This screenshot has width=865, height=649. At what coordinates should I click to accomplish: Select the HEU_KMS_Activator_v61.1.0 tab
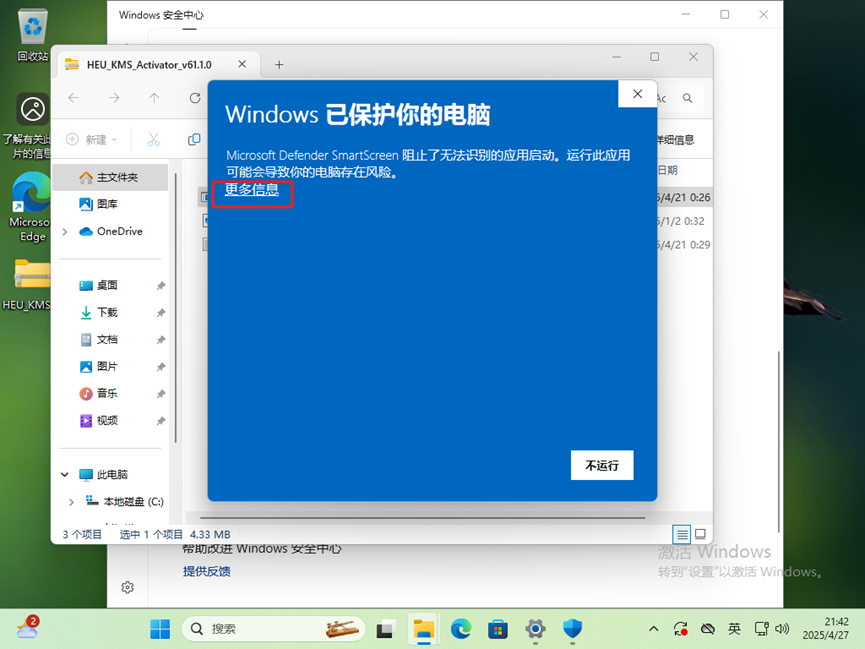148,64
